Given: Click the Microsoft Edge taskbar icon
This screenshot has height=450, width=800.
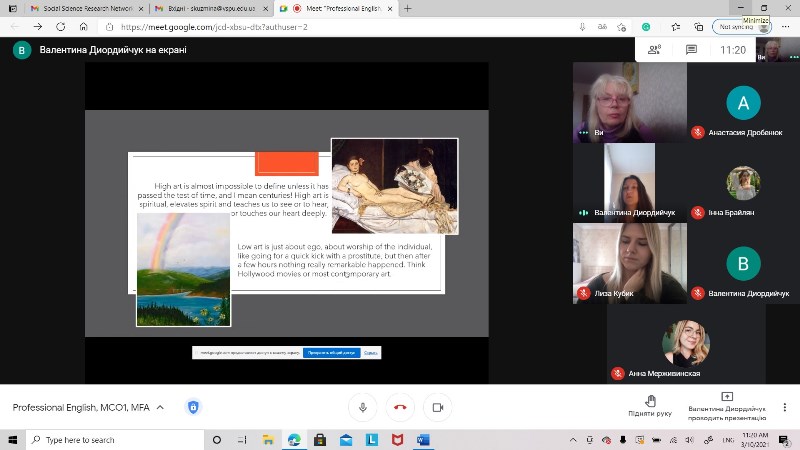Looking at the screenshot, I should [x=294, y=440].
